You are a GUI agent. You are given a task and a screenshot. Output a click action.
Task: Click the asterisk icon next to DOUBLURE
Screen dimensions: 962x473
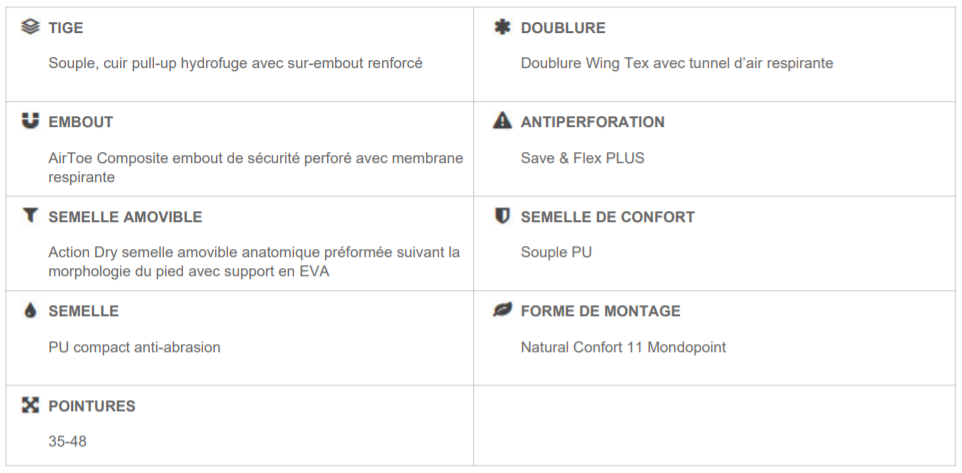502,27
